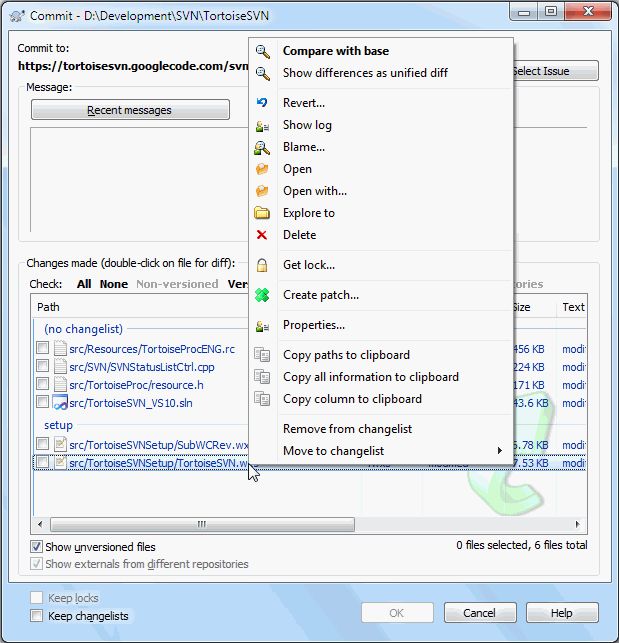Choose Get lock... menu entry
The image size is (619, 643).
pos(381,265)
